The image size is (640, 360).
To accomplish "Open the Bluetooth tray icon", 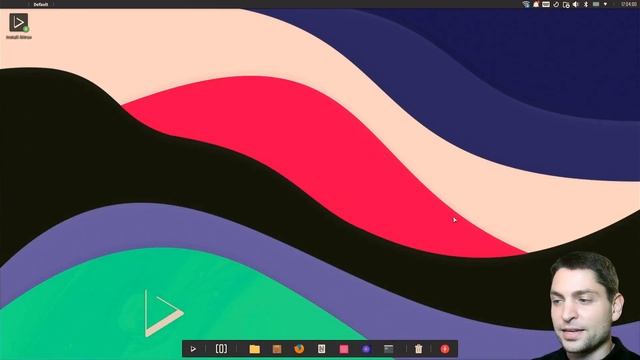I will coord(586,4).
